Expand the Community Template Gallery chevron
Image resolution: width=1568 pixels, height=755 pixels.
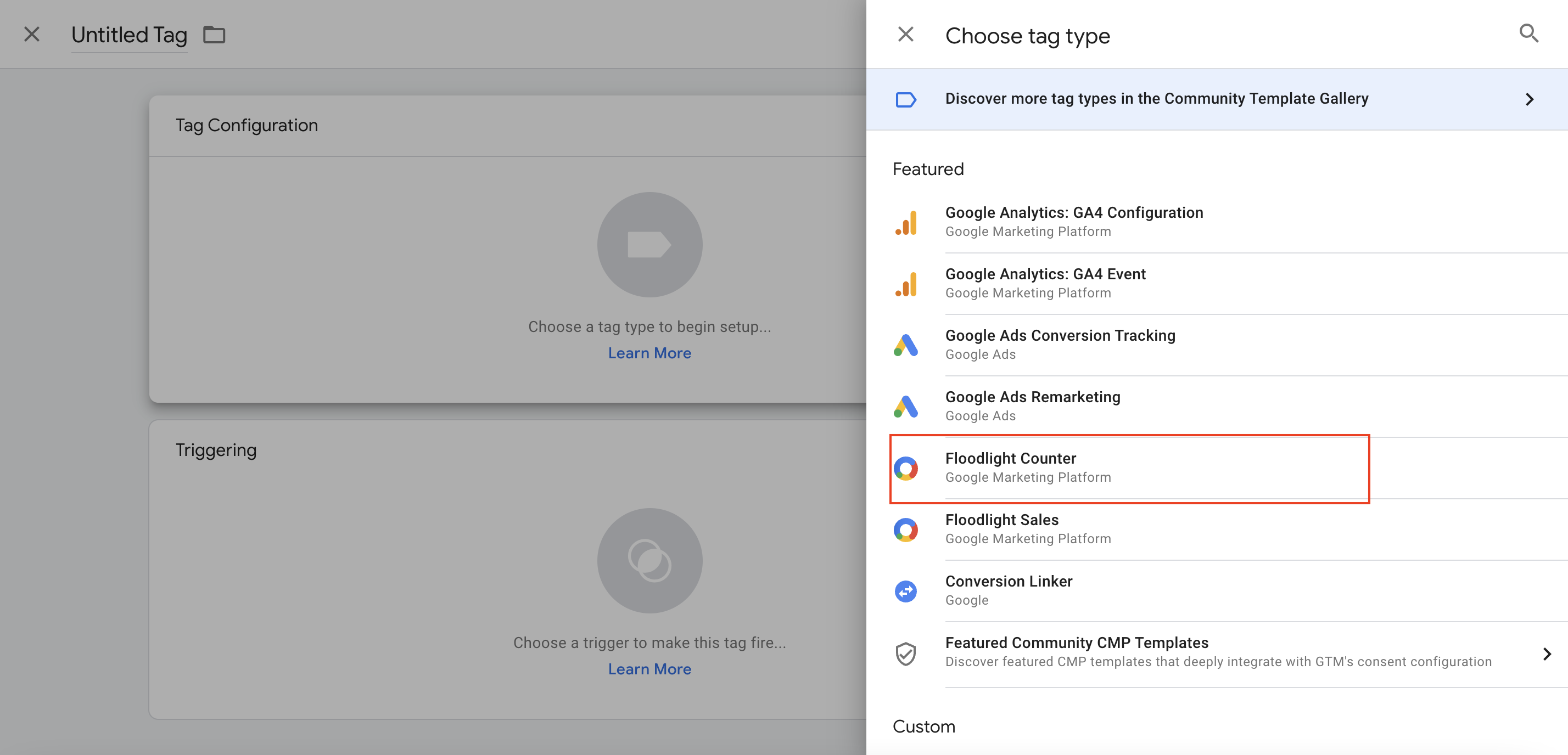[x=1529, y=99]
